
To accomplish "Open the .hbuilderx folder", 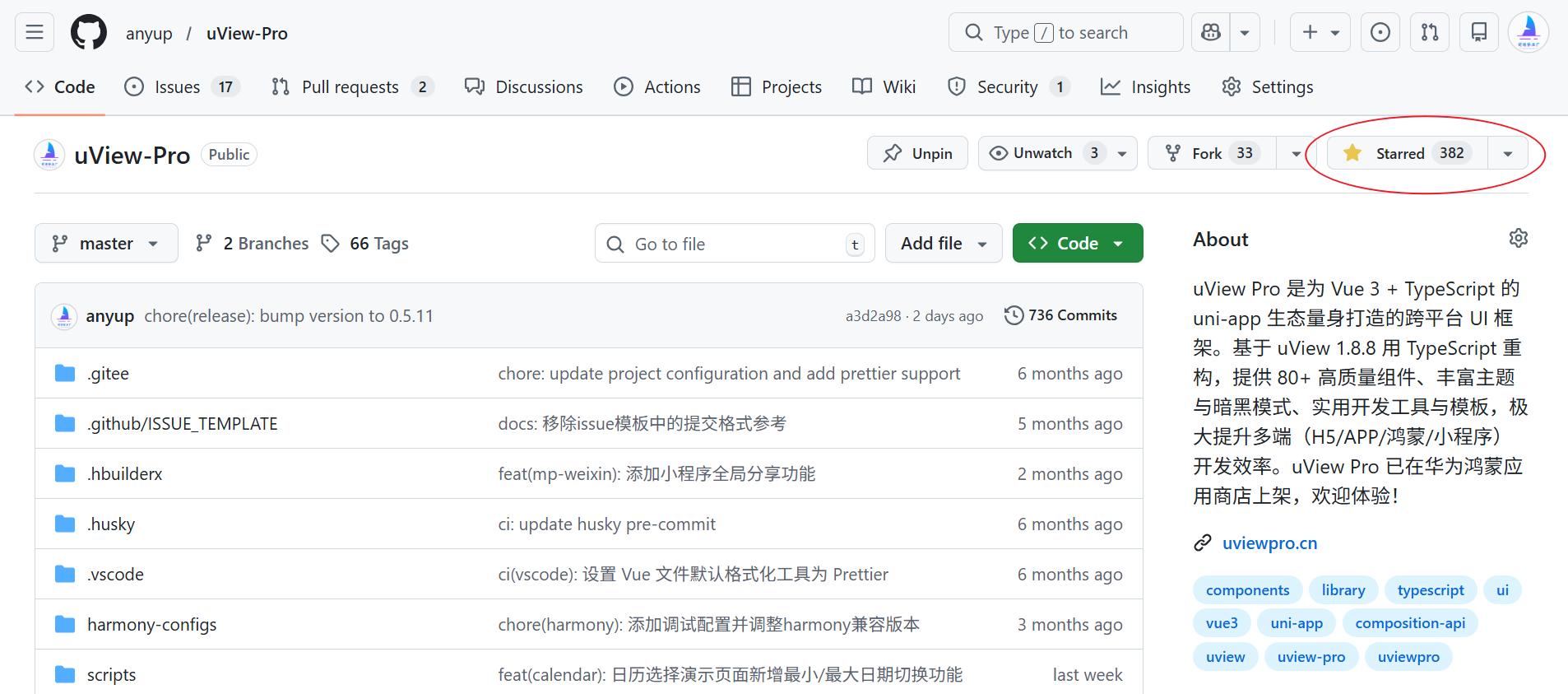I will (125, 474).
